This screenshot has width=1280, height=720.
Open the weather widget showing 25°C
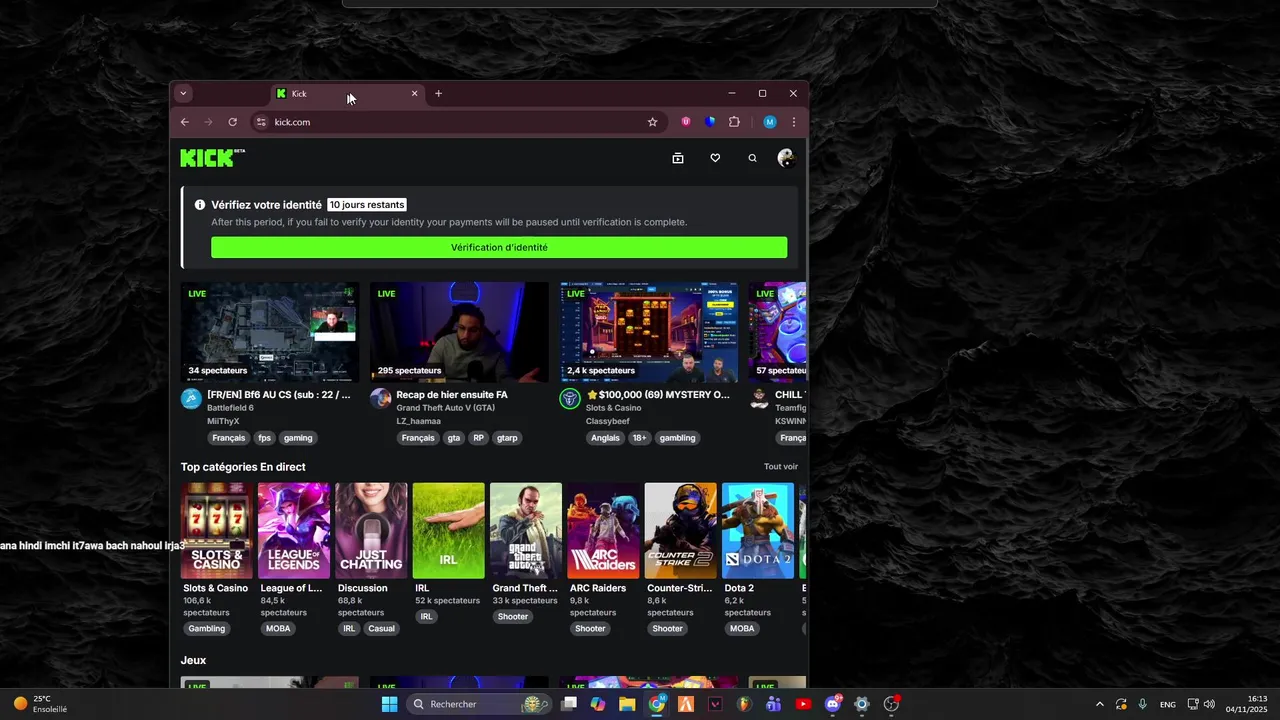pos(40,704)
